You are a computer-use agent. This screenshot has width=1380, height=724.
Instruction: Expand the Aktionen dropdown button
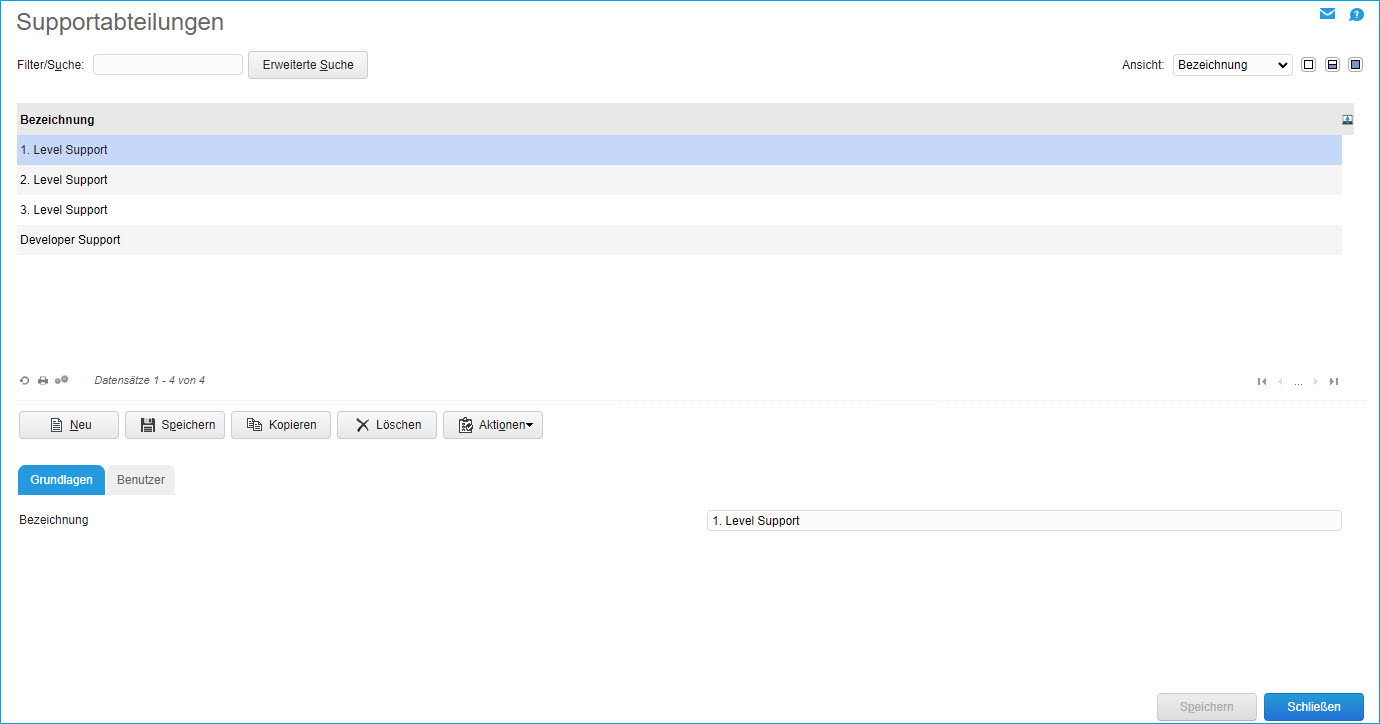point(493,425)
